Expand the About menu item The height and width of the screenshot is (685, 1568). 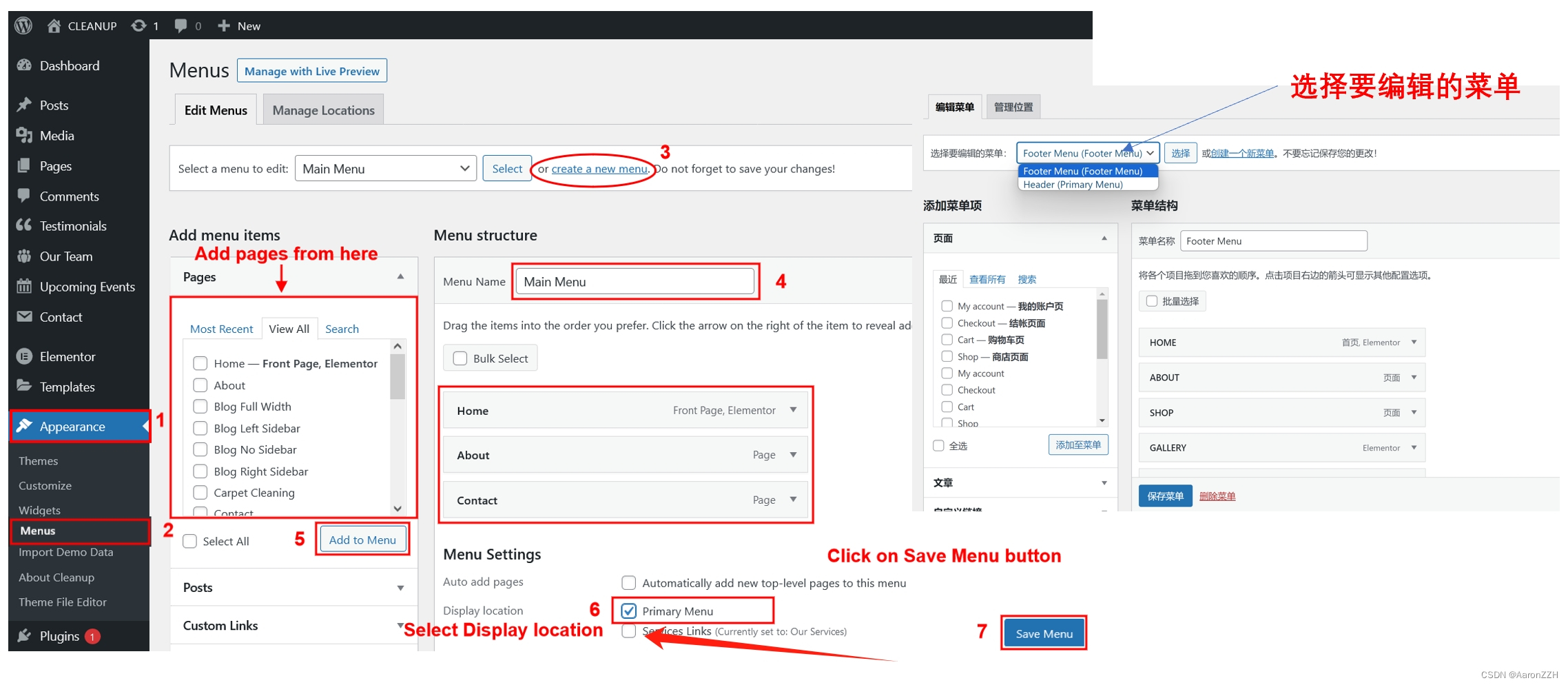(x=793, y=455)
